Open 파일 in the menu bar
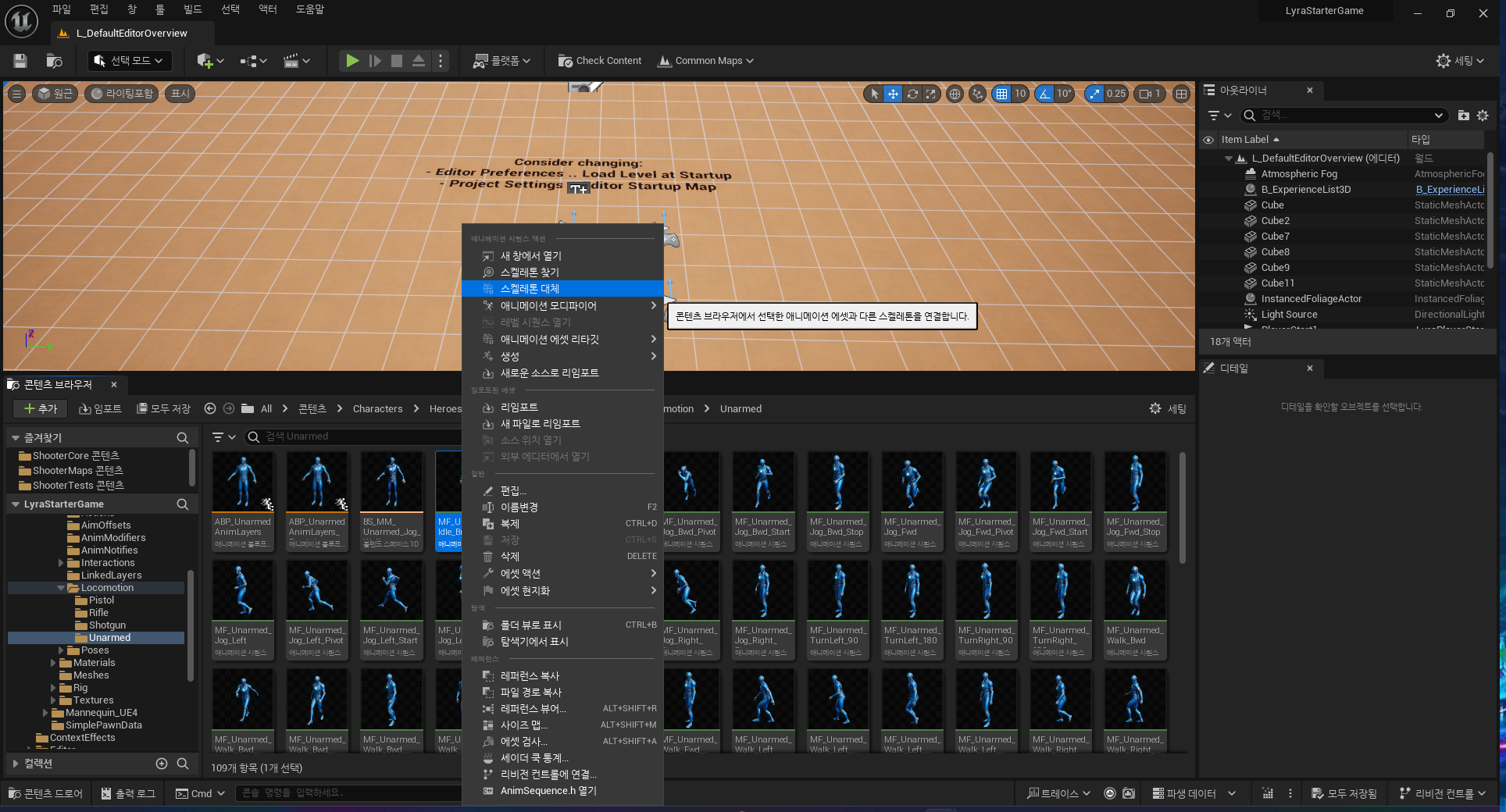Viewport: 1506px width, 812px height. pyautogui.click(x=62, y=9)
